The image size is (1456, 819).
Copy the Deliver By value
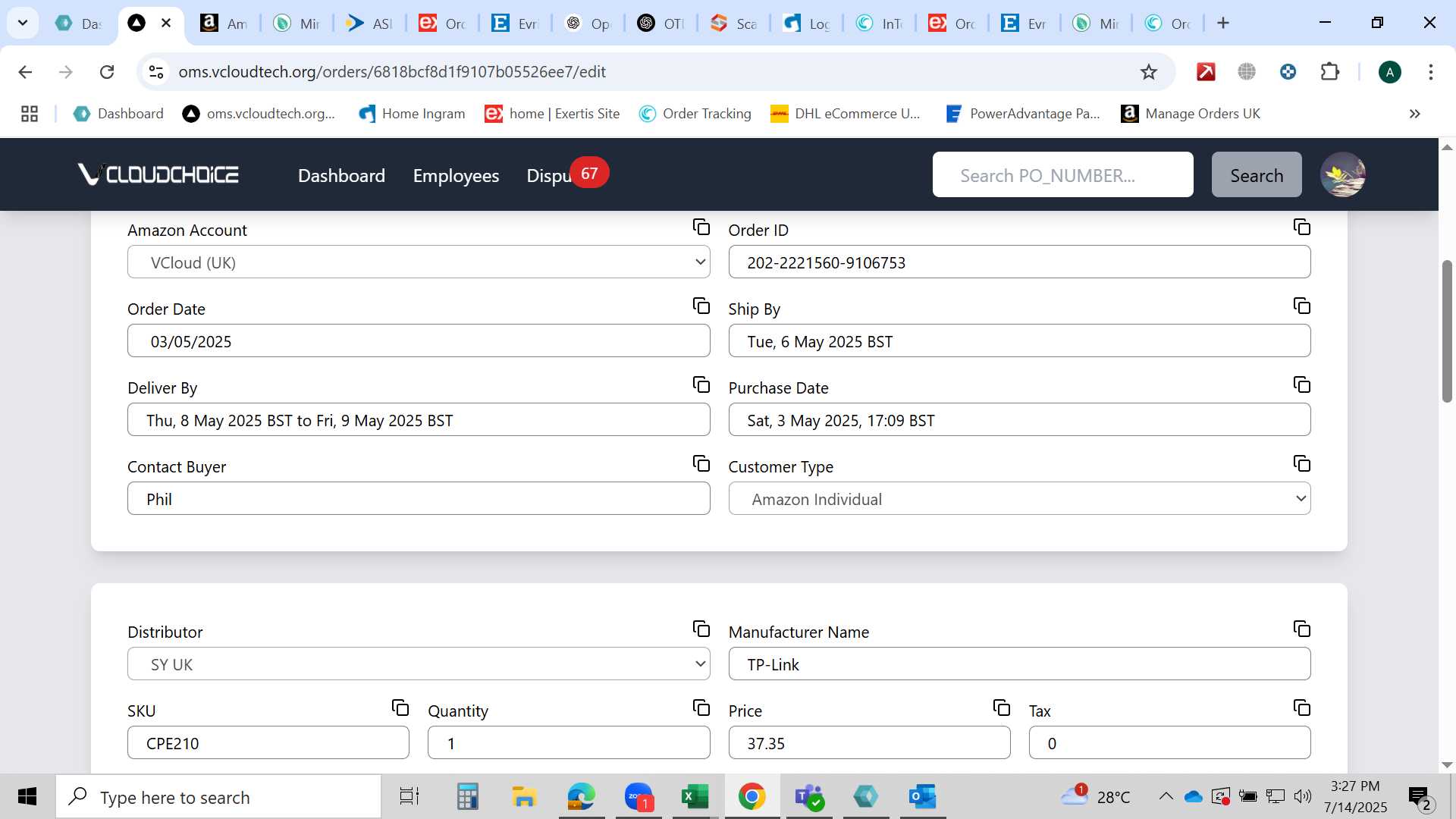pos(701,385)
